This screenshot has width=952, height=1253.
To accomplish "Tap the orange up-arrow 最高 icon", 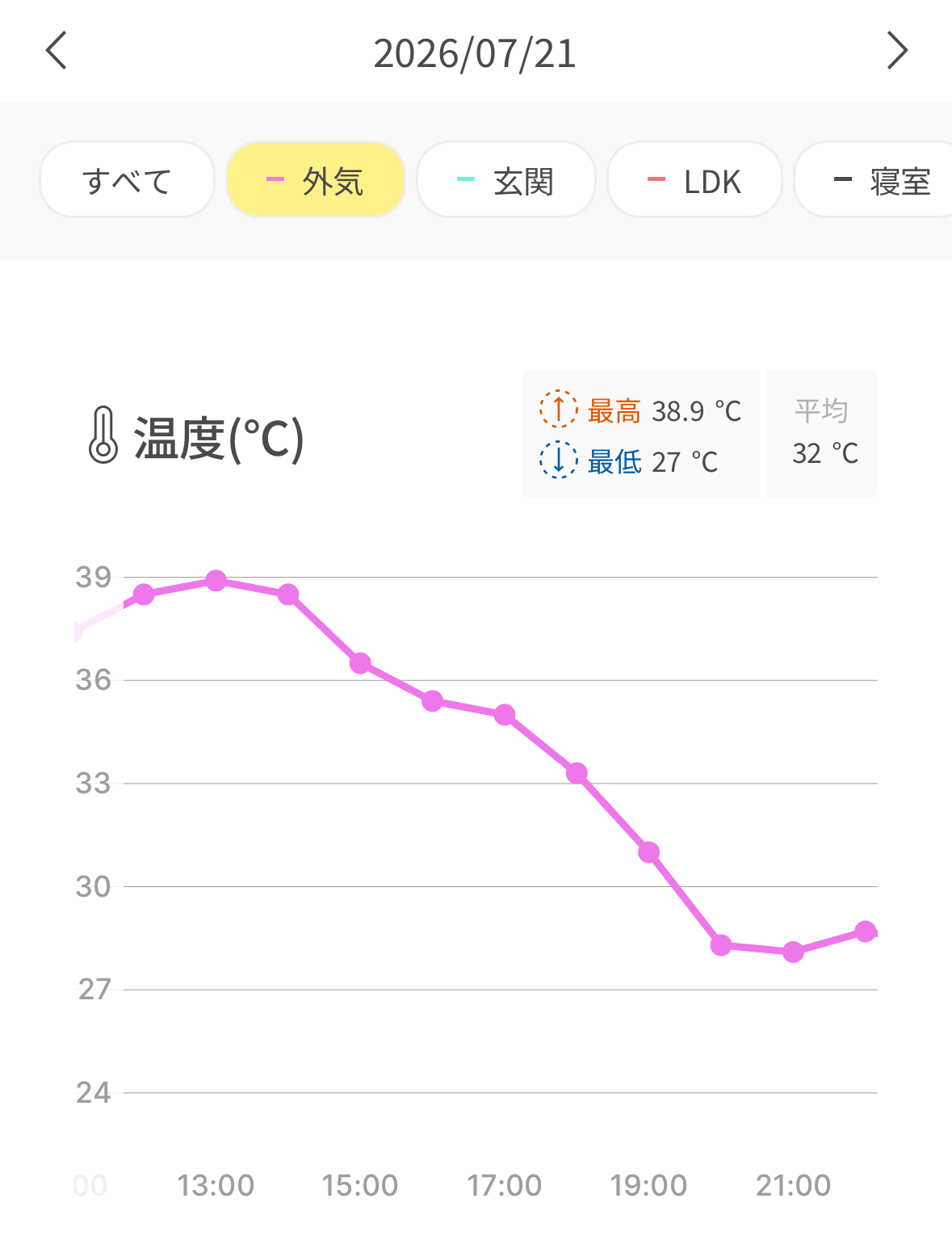I will pos(558,410).
